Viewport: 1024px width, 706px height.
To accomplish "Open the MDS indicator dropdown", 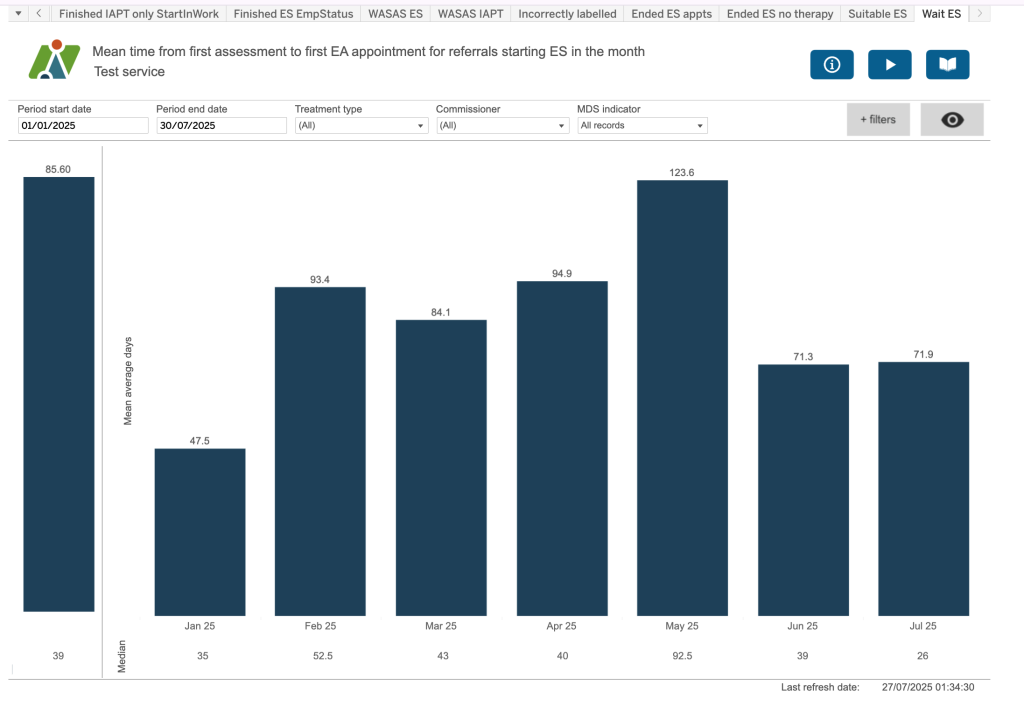I will click(x=642, y=126).
